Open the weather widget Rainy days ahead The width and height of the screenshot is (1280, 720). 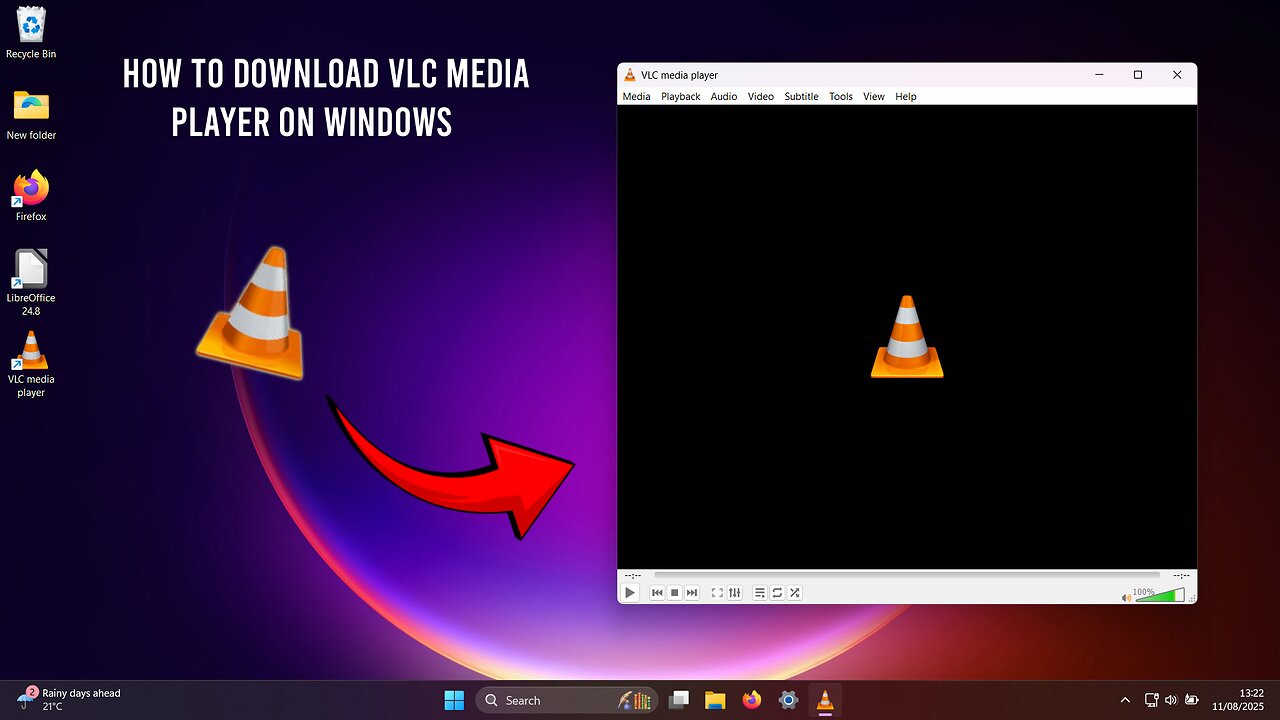click(x=70, y=699)
